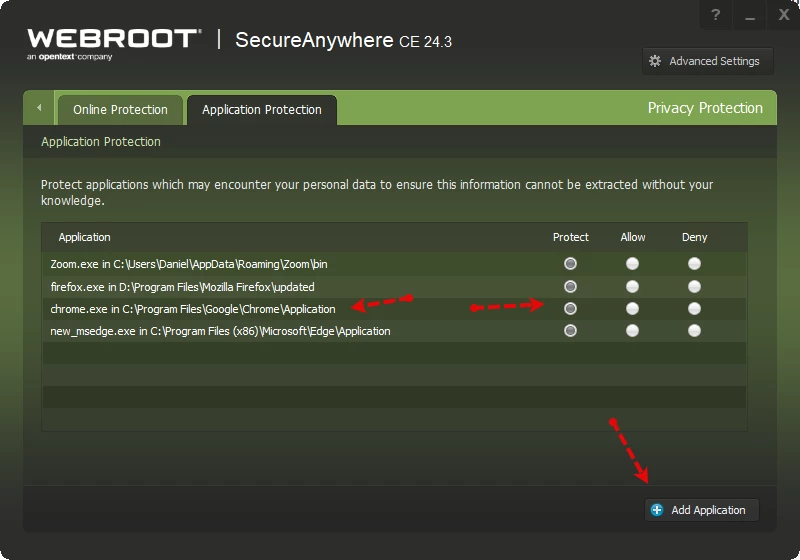The width and height of the screenshot is (800, 560).
Task: Click the Privacy Protection heading
Action: pos(705,108)
